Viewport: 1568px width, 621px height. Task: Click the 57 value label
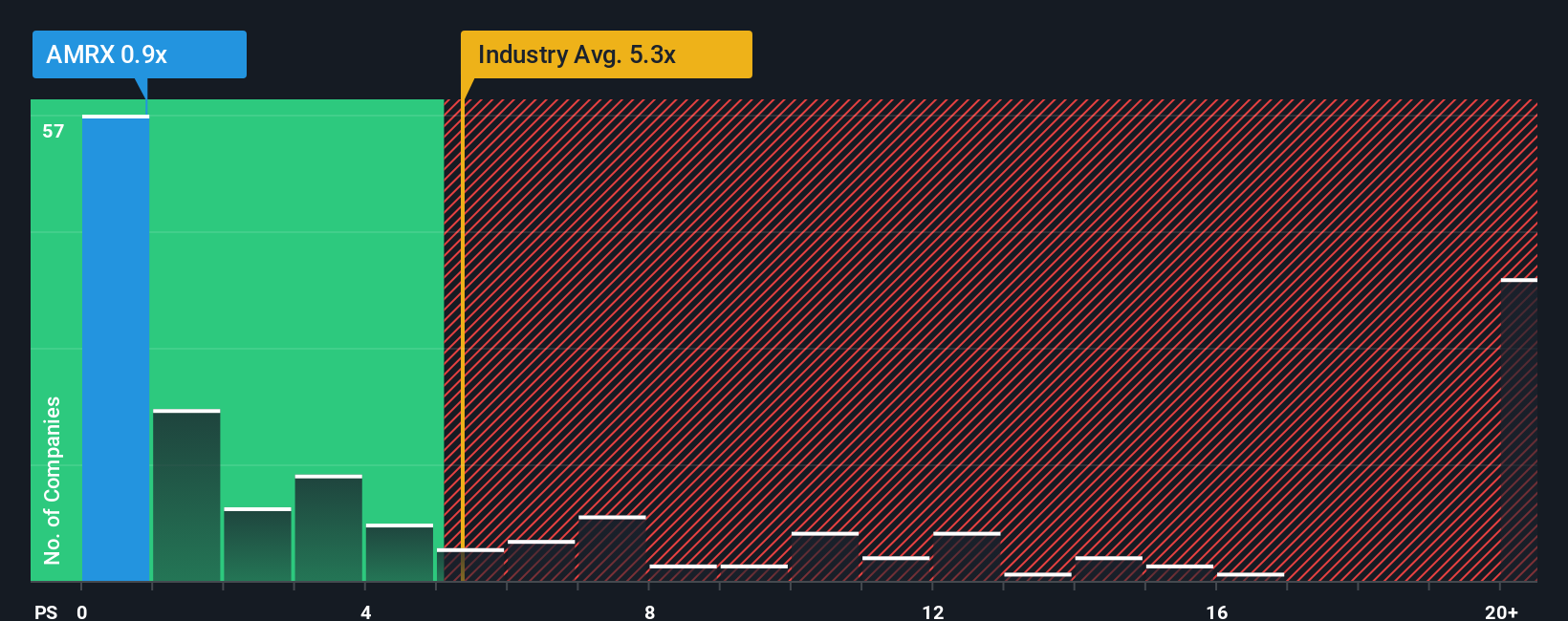(x=54, y=131)
